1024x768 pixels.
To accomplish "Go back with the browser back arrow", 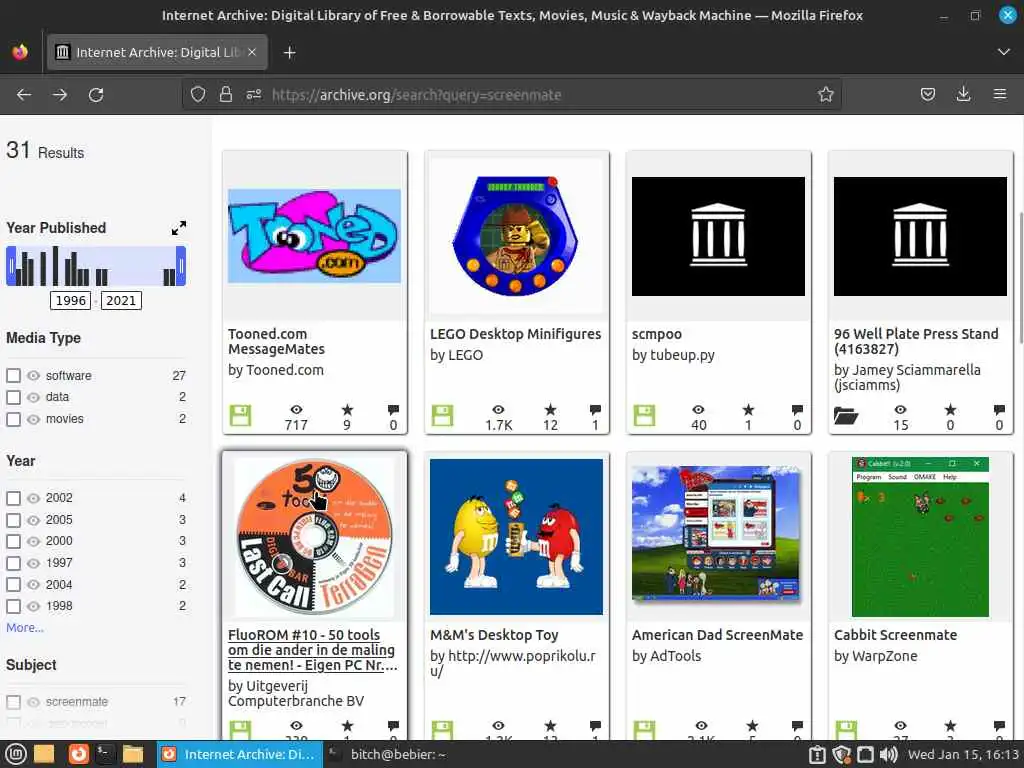I will (x=24, y=95).
